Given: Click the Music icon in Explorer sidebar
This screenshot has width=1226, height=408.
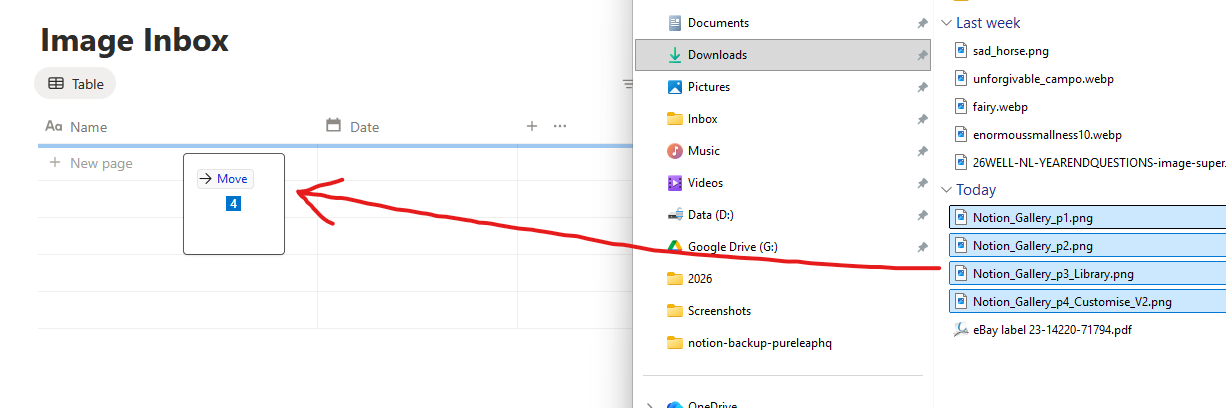Looking at the screenshot, I should tap(675, 151).
